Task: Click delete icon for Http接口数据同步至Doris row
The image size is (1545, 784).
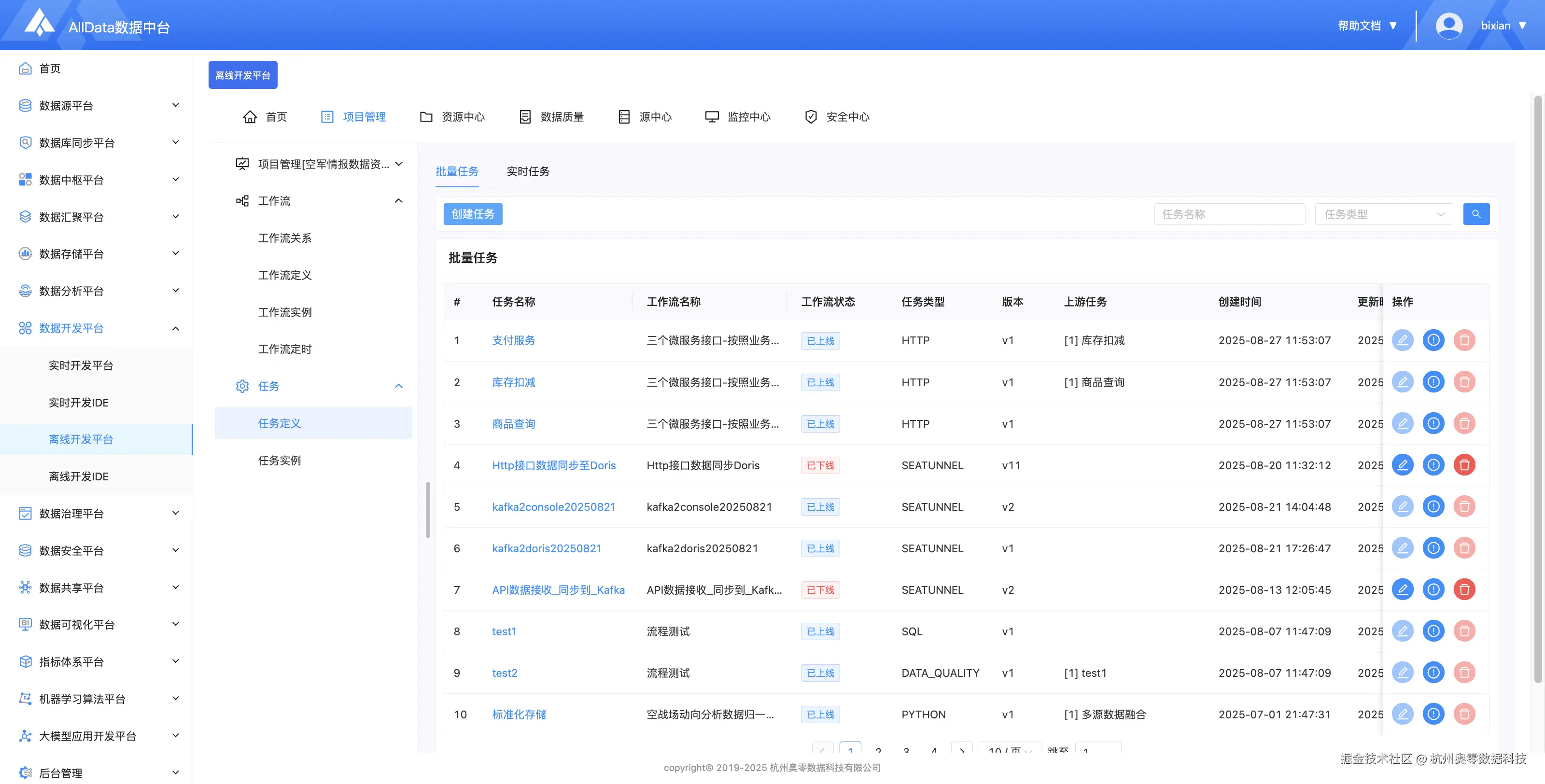Action: (1464, 465)
